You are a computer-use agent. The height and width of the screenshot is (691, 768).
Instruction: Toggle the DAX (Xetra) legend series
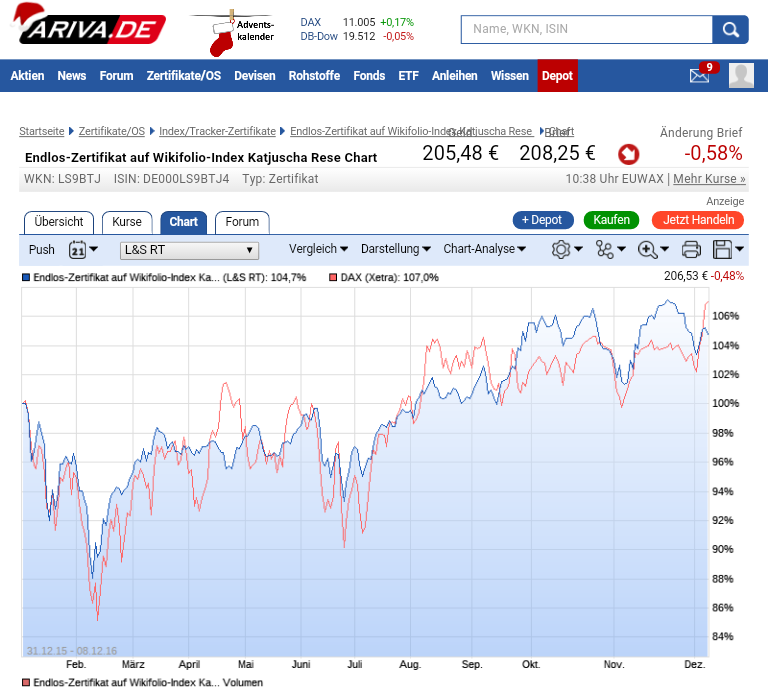click(x=333, y=277)
